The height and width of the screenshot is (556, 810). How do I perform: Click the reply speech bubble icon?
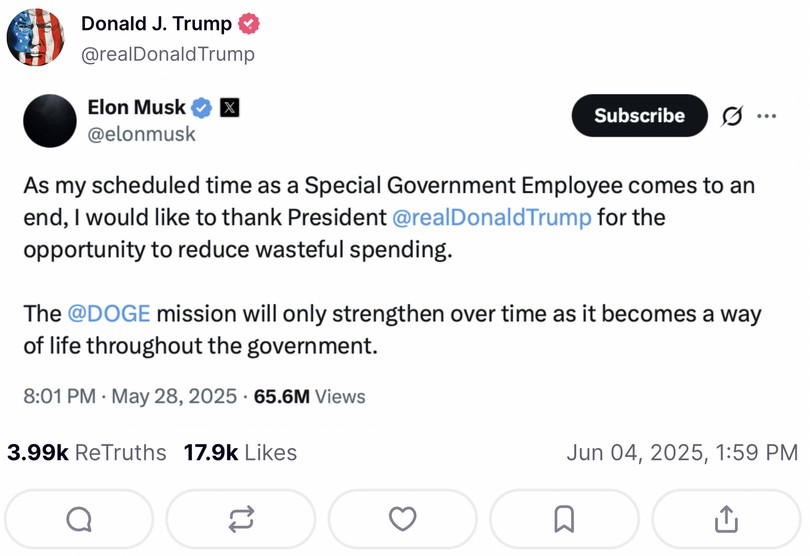point(78,518)
